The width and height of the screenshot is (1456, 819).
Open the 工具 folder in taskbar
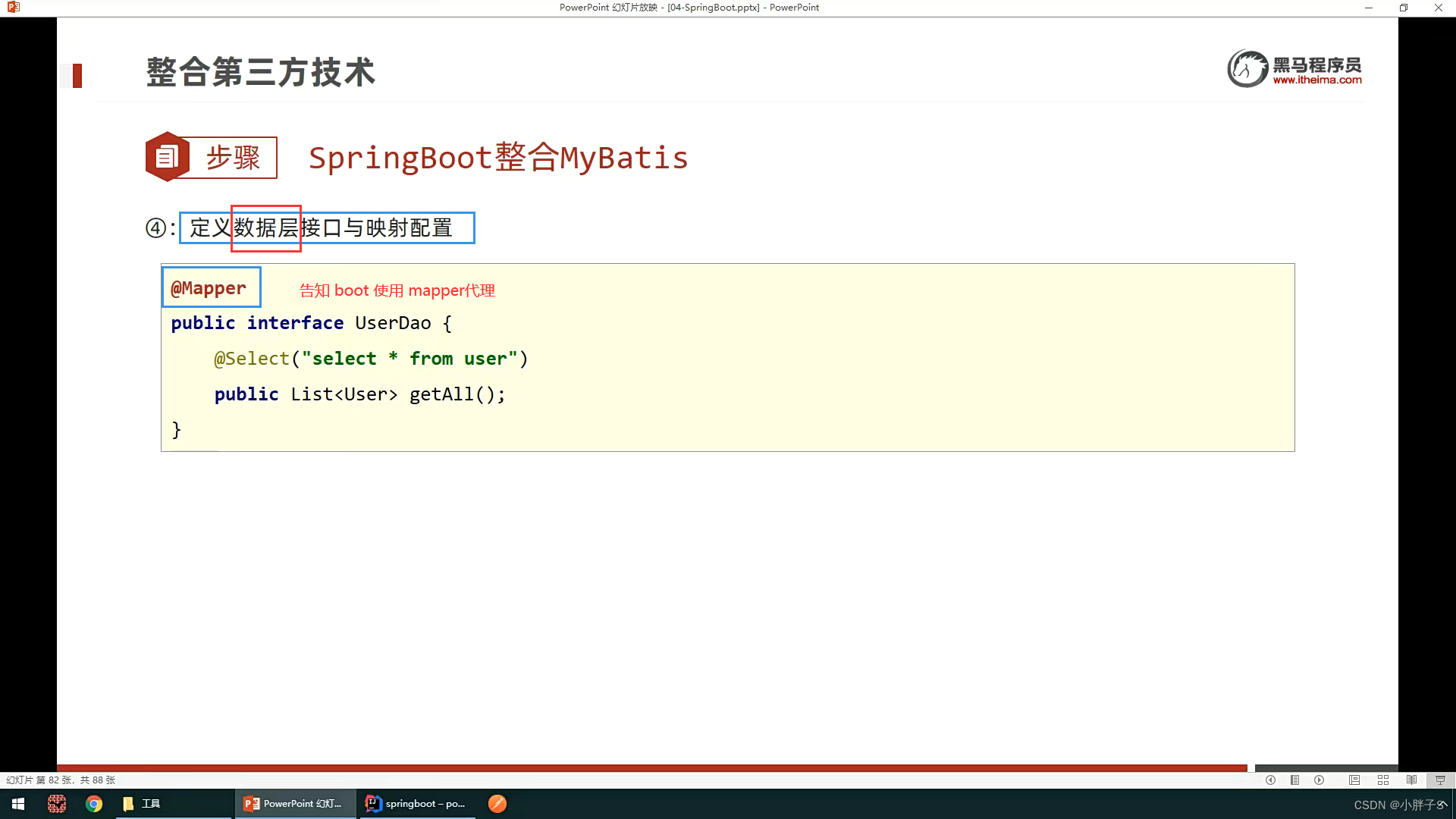coord(142,804)
